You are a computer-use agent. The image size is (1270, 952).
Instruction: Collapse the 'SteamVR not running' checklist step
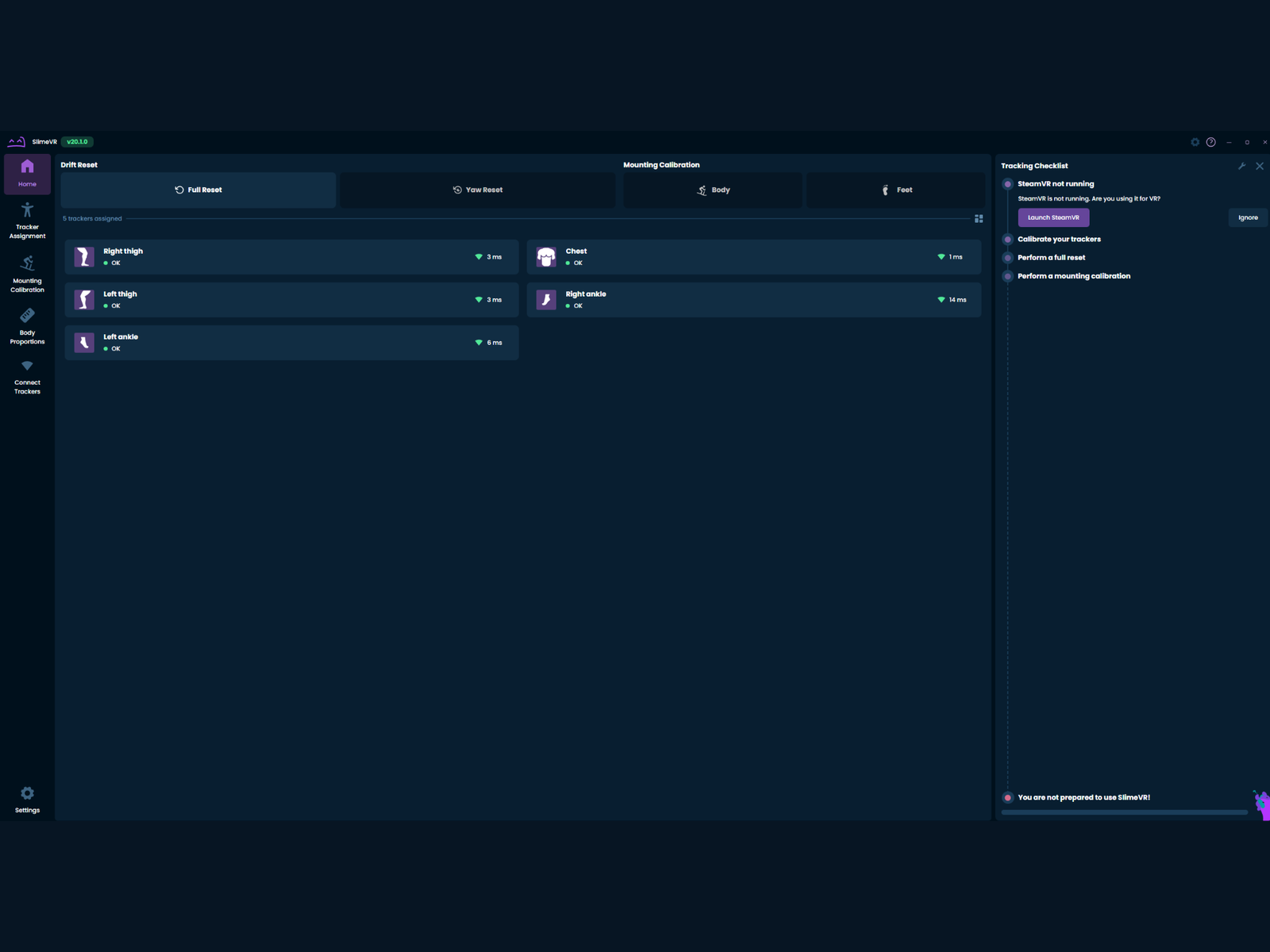pos(1056,184)
